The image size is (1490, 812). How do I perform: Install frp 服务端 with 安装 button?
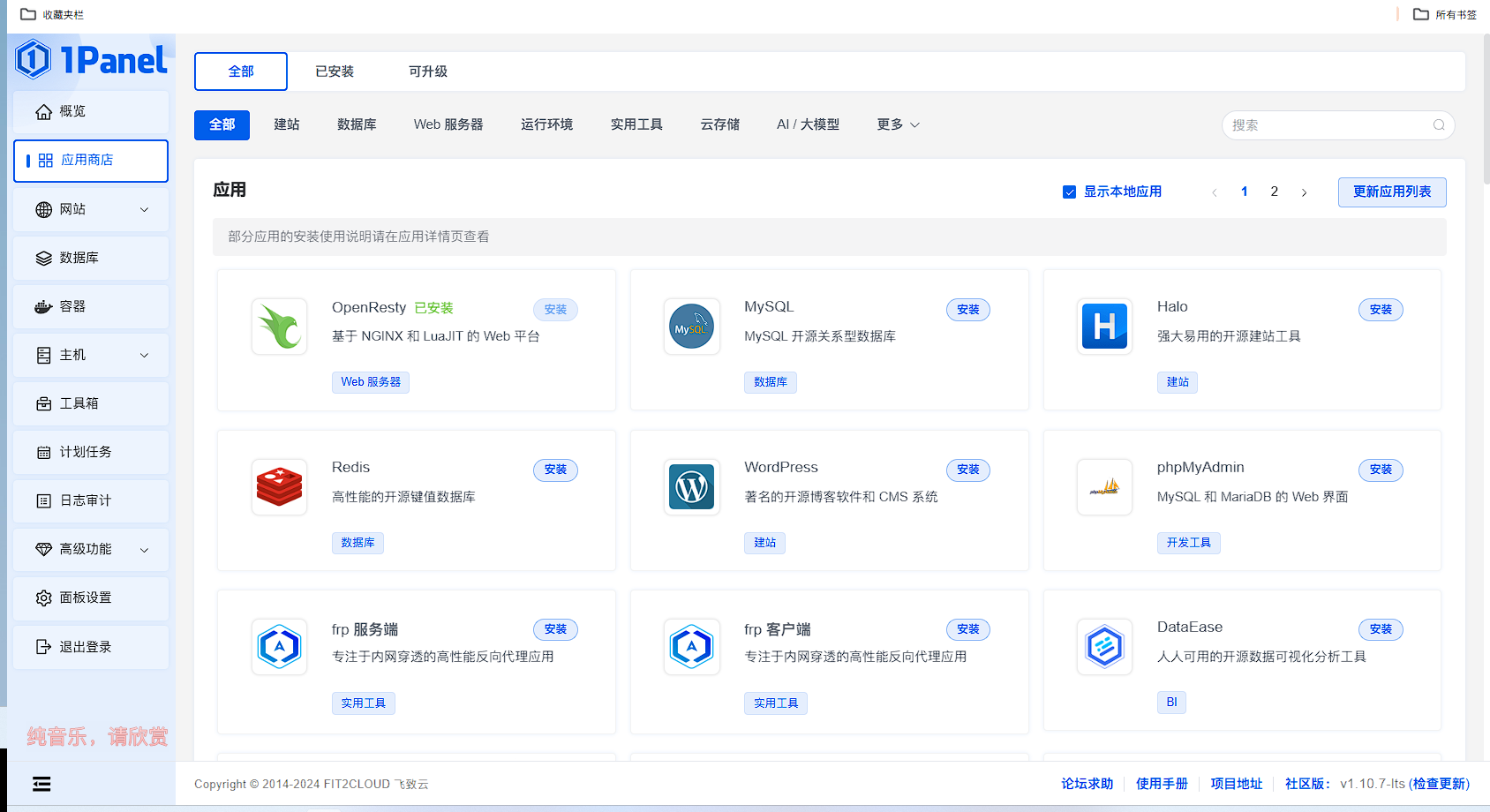click(x=555, y=629)
